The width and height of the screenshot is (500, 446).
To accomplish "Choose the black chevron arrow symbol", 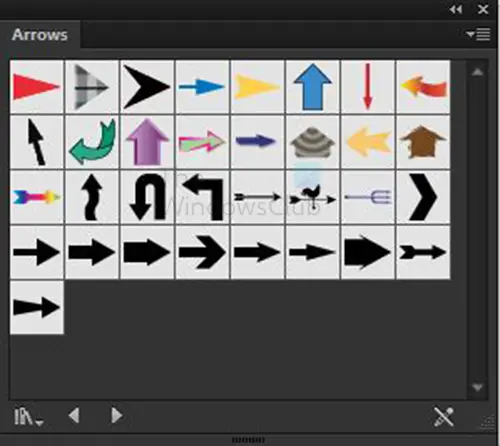I will 423,197.
